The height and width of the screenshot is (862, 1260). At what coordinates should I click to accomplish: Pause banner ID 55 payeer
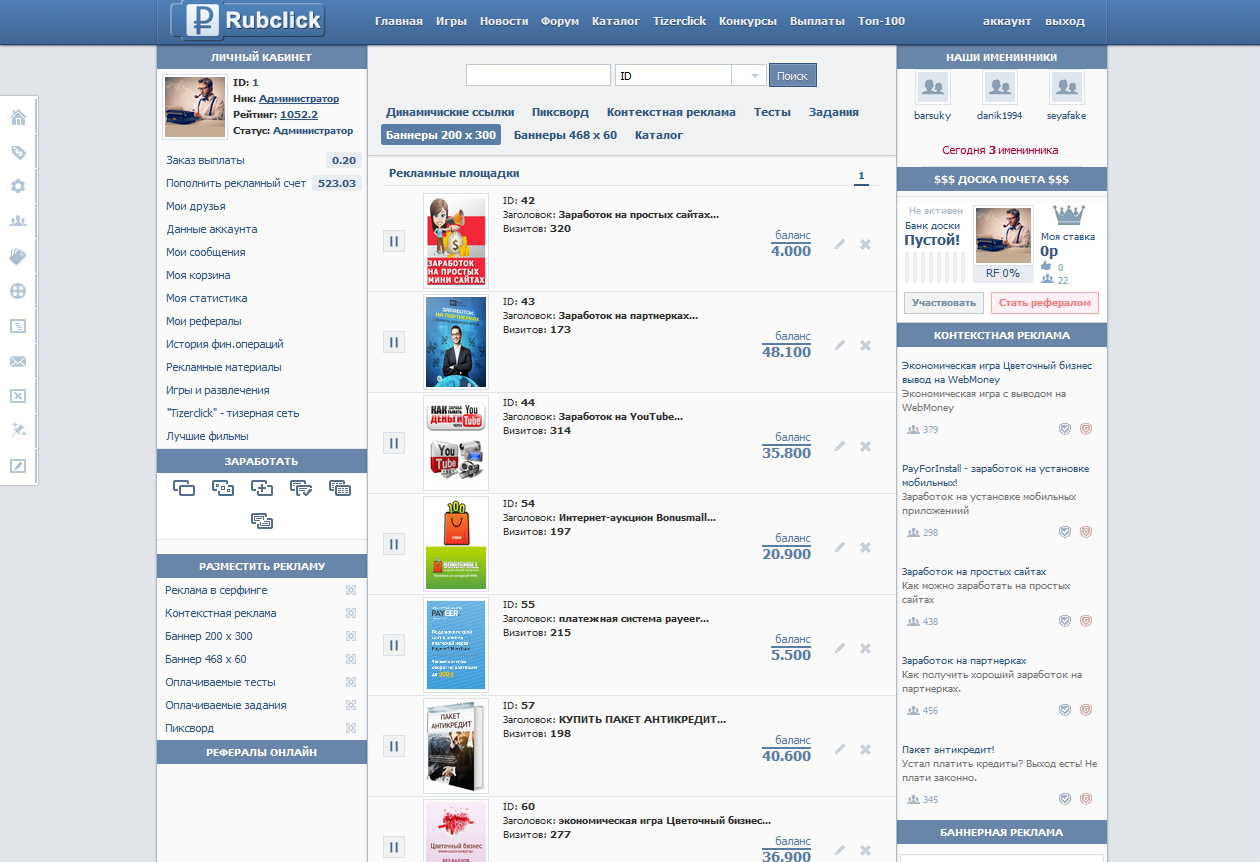tap(394, 645)
